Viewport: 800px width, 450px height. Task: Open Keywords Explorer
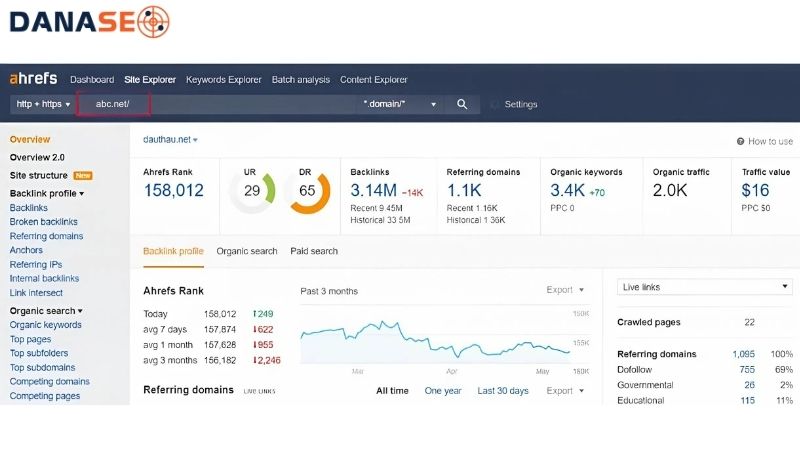coord(223,80)
